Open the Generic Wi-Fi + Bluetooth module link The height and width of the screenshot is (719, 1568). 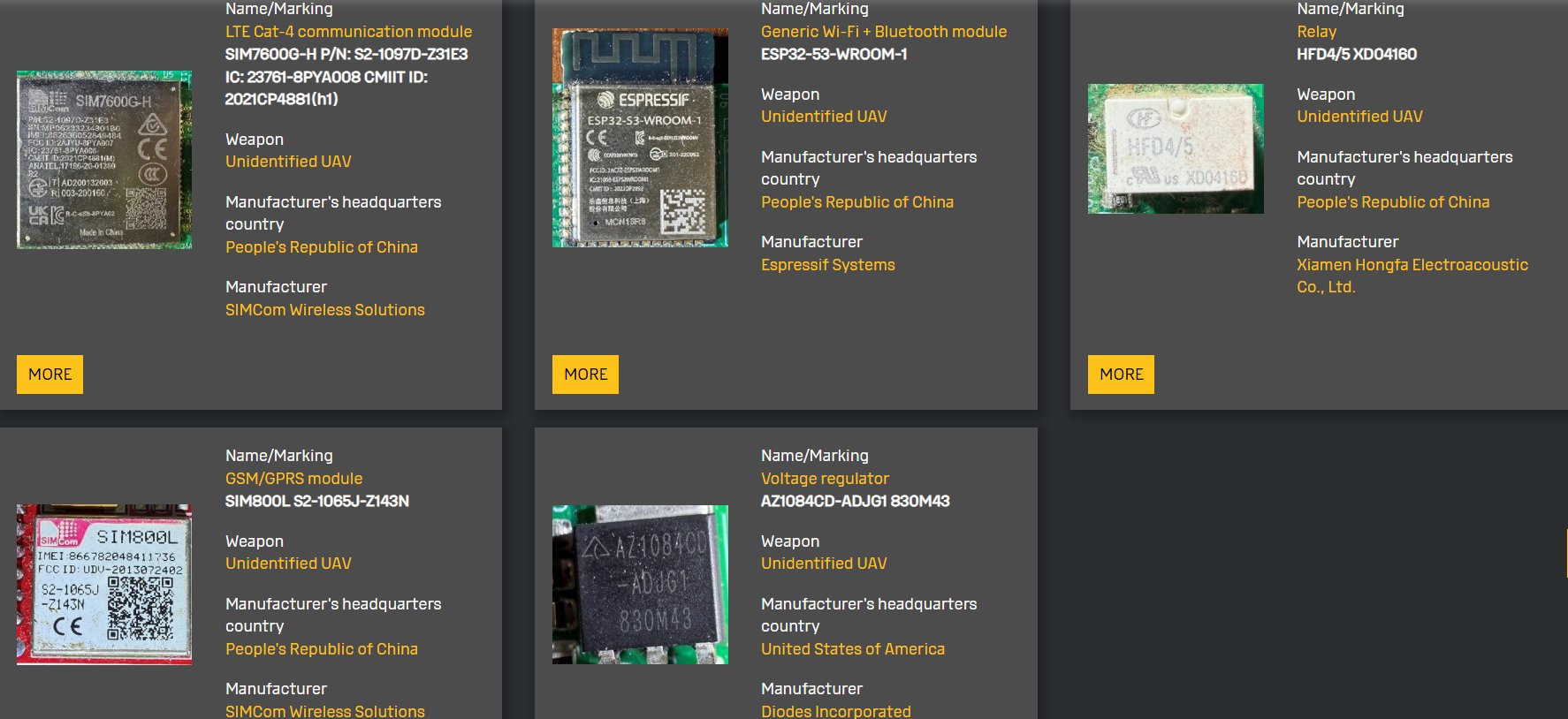click(x=884, y=32)
